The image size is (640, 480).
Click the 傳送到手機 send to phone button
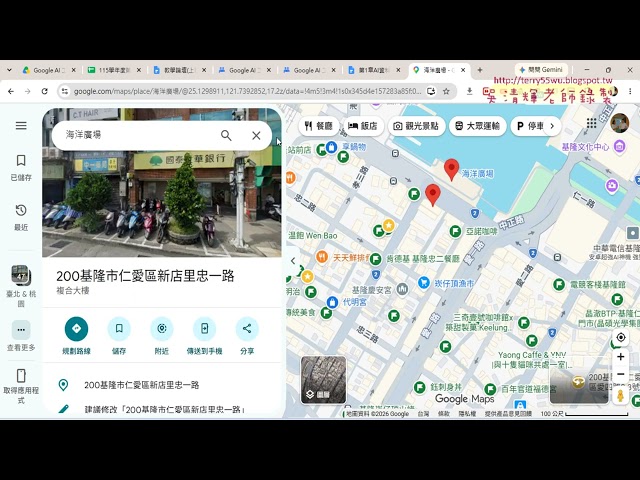pyautogui.click(x=204, y=336)
